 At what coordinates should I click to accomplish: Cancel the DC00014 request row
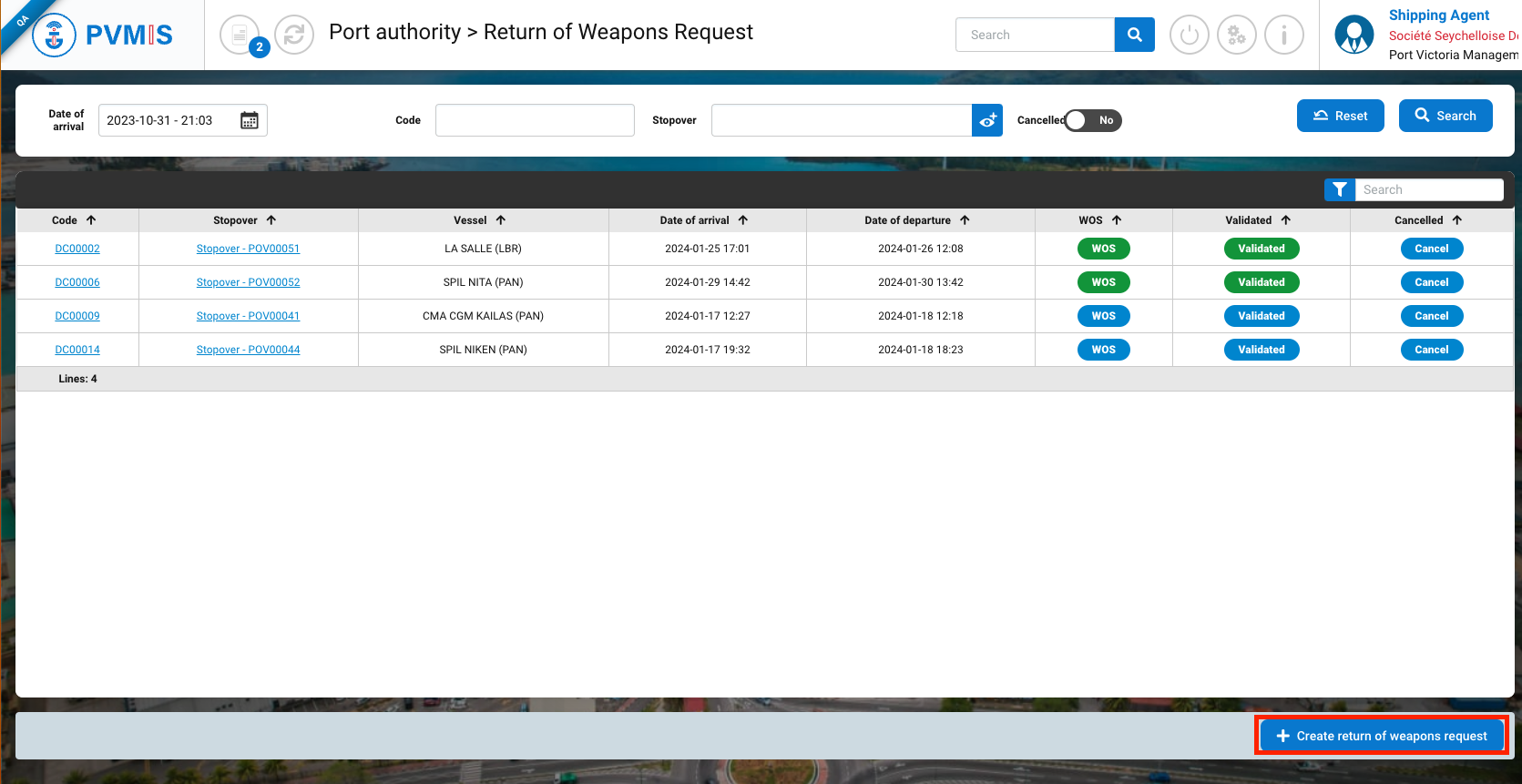1431,350
